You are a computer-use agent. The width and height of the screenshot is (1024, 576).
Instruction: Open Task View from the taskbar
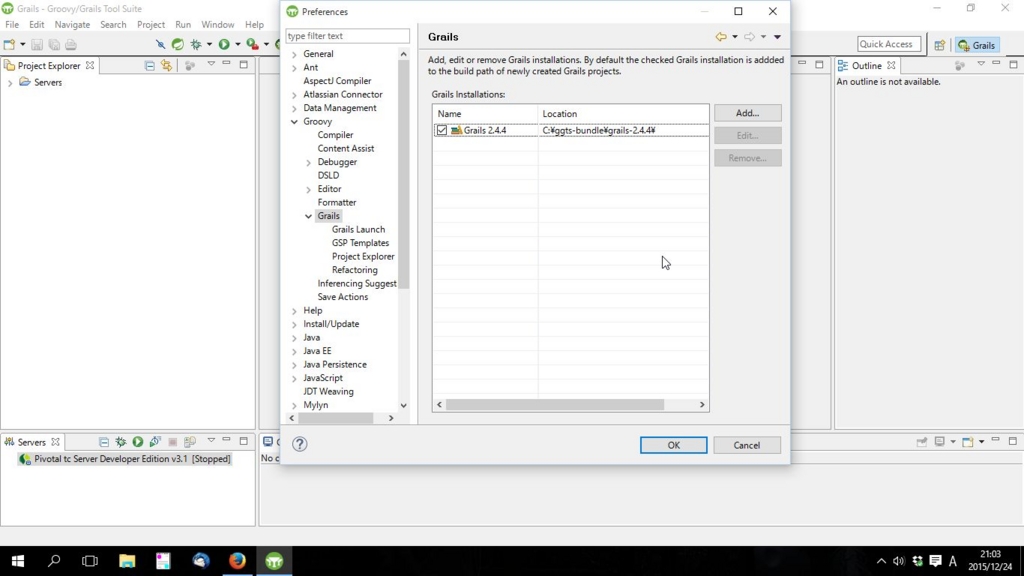pyautogui.click(x=89, y=561)
